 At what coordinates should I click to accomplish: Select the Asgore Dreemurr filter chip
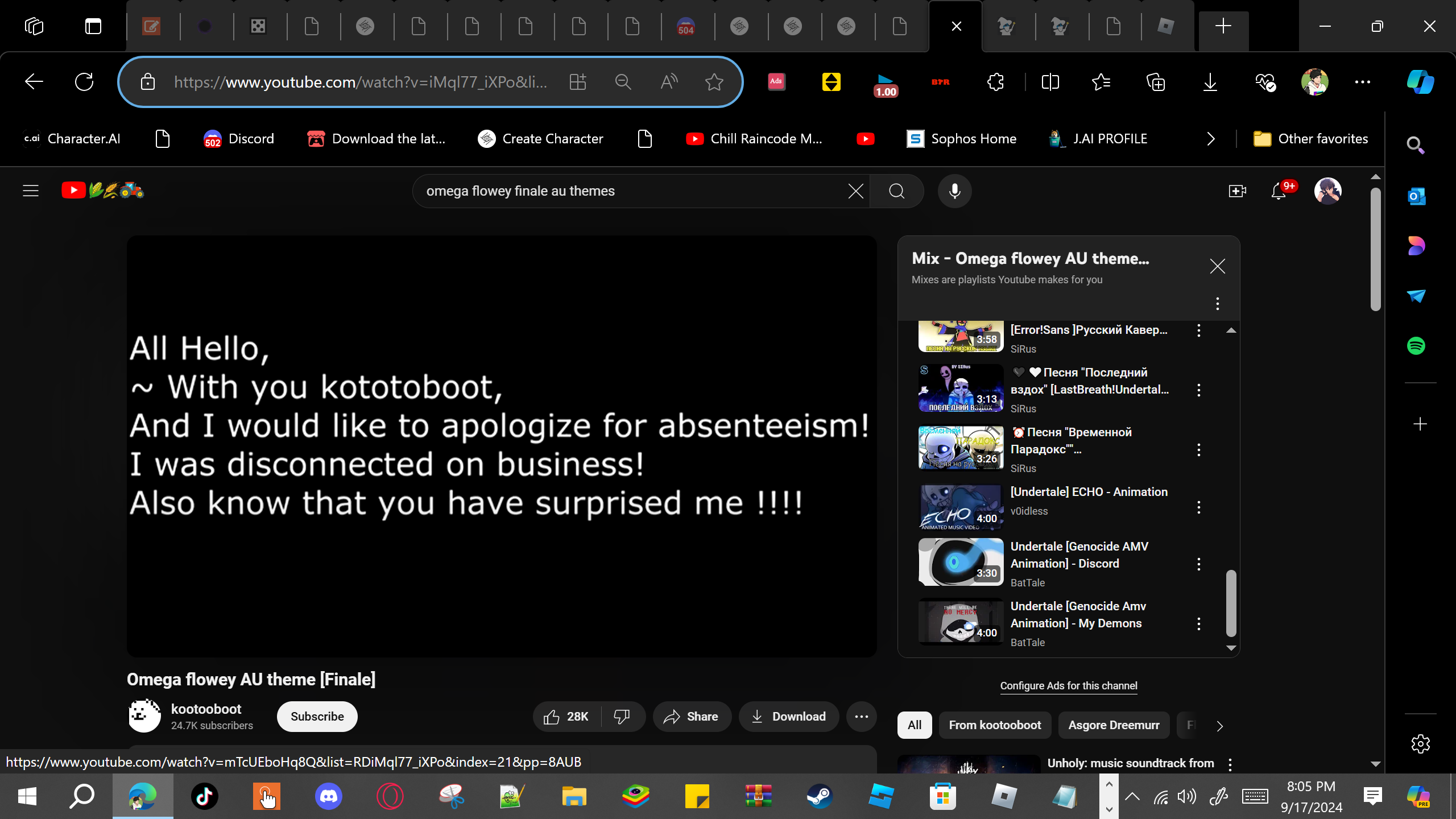1114,725
